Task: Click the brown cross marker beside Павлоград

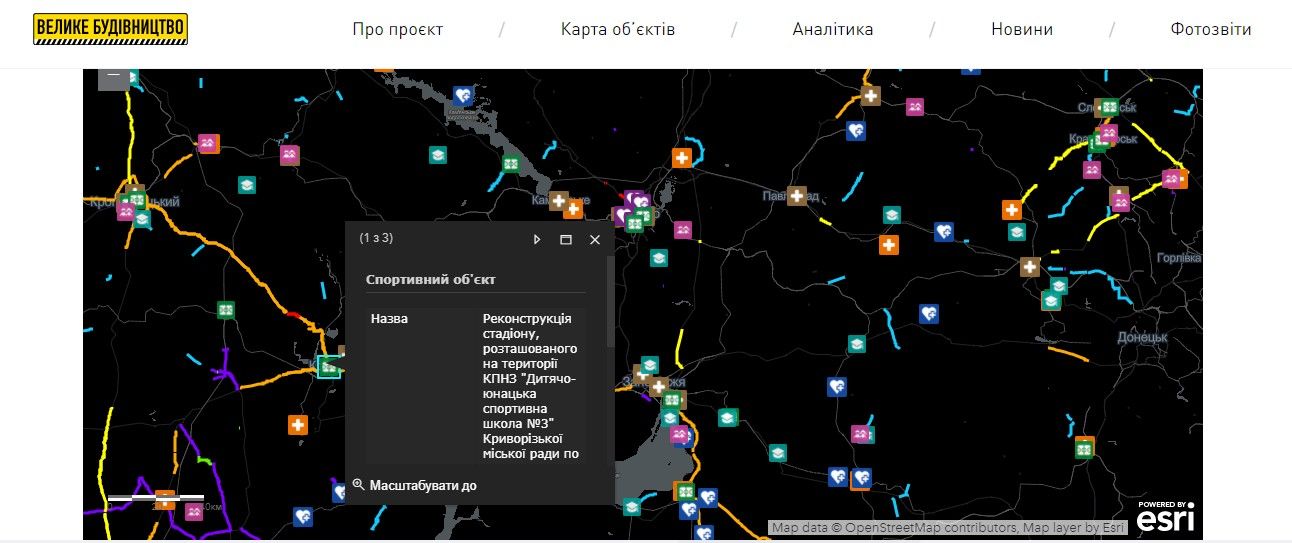Action: 796,196
